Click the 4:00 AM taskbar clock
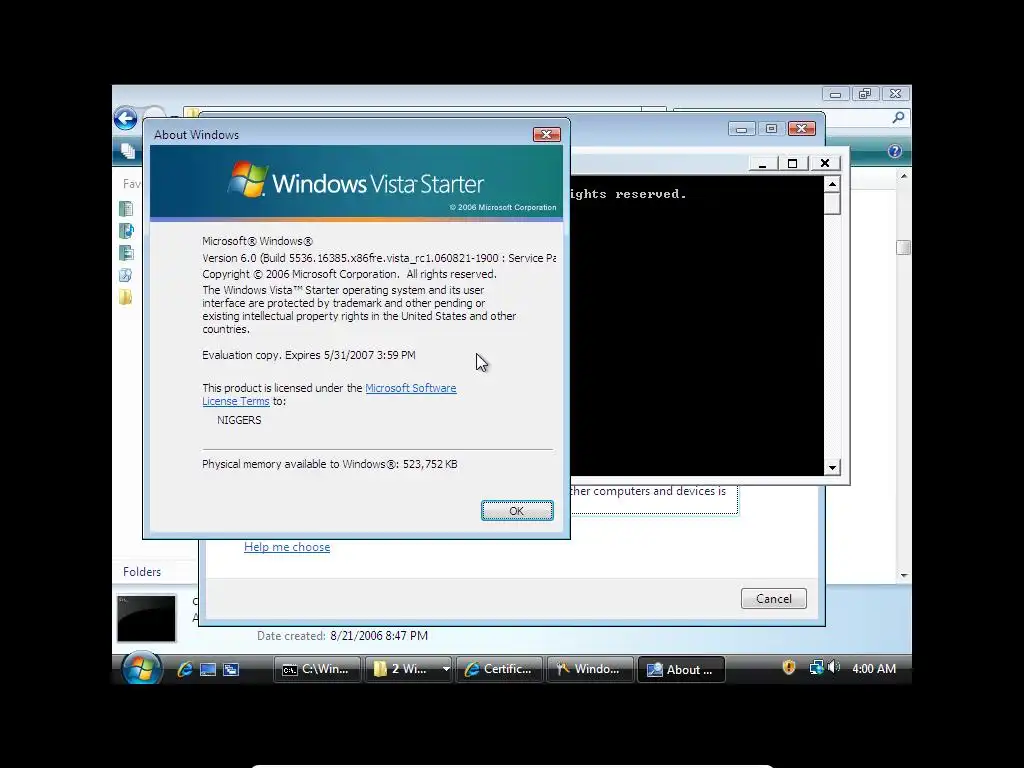 [x=874, y=669]
